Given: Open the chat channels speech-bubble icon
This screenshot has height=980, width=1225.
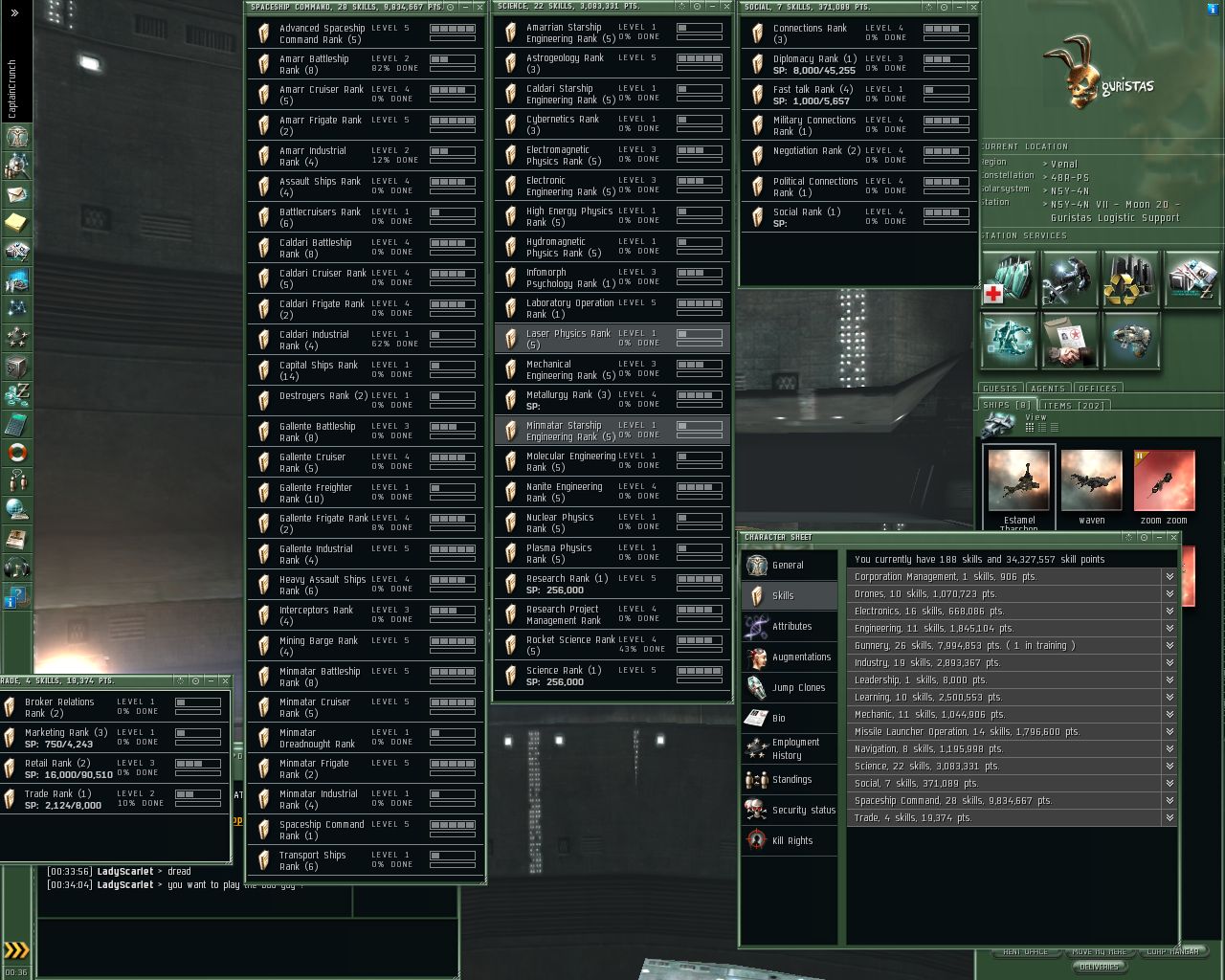Looking at the screenshot, I should coord(17,481).
